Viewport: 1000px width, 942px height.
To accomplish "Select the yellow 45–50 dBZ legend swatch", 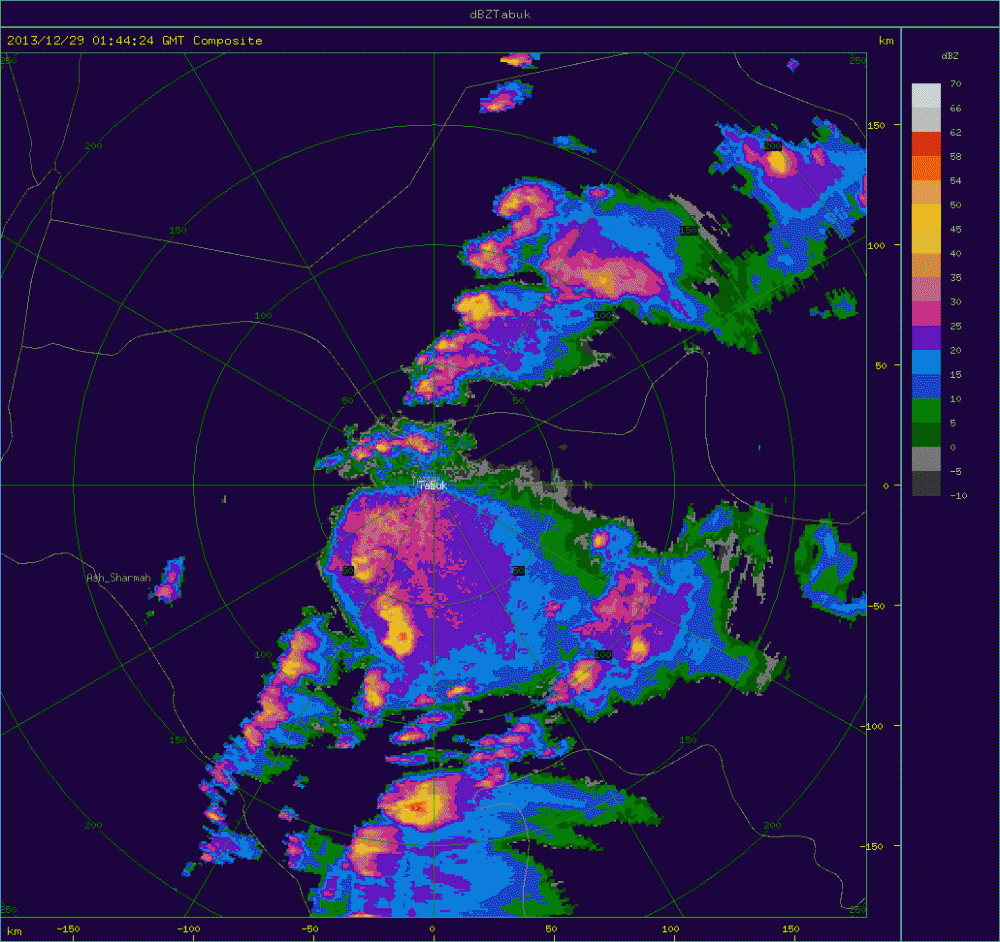I will (x=926, y=216).
